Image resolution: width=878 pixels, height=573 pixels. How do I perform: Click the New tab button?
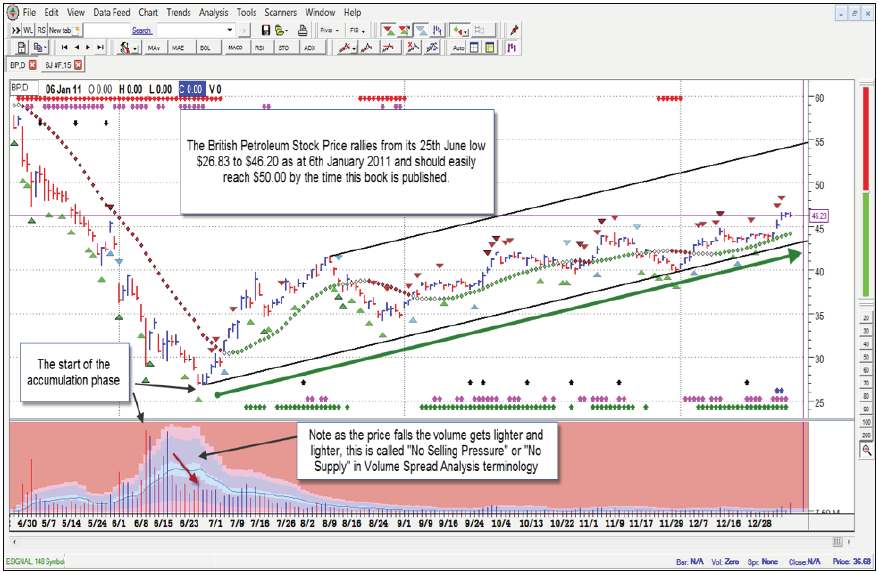(64, 30)
